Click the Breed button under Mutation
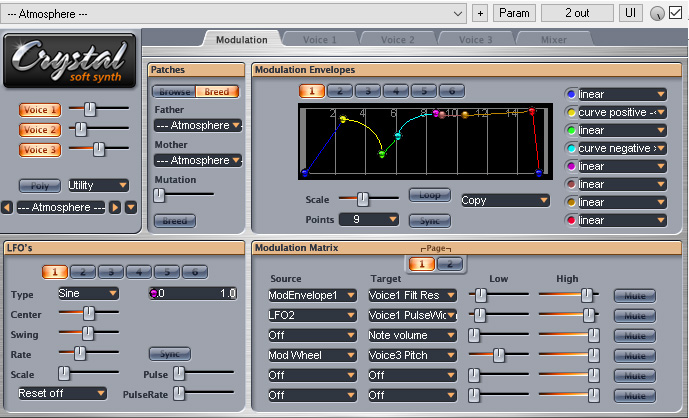 coord(175,221)
